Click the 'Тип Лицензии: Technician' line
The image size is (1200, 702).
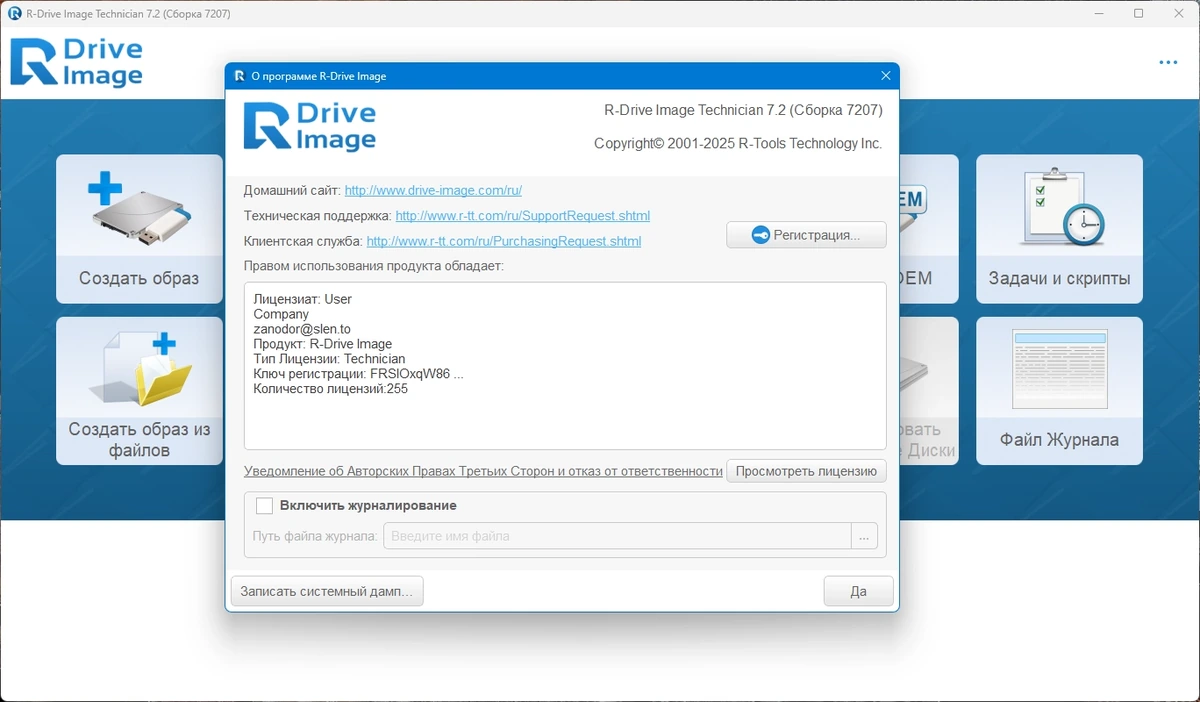pyautogui.click(x=329, y=359)
